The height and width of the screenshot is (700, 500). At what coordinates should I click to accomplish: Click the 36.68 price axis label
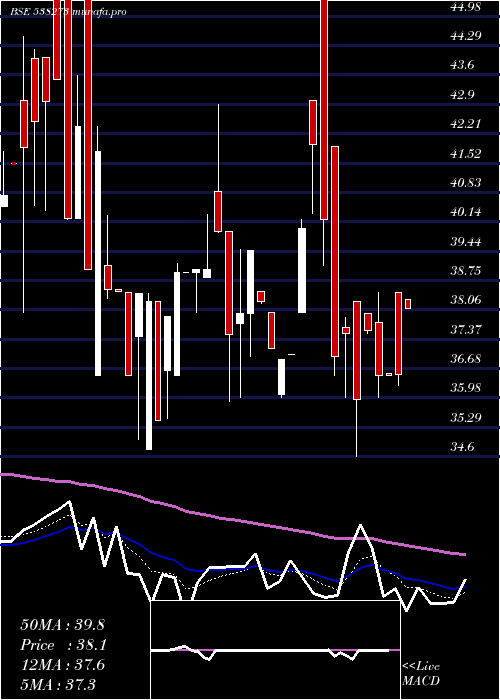click(x=467, y=359)
